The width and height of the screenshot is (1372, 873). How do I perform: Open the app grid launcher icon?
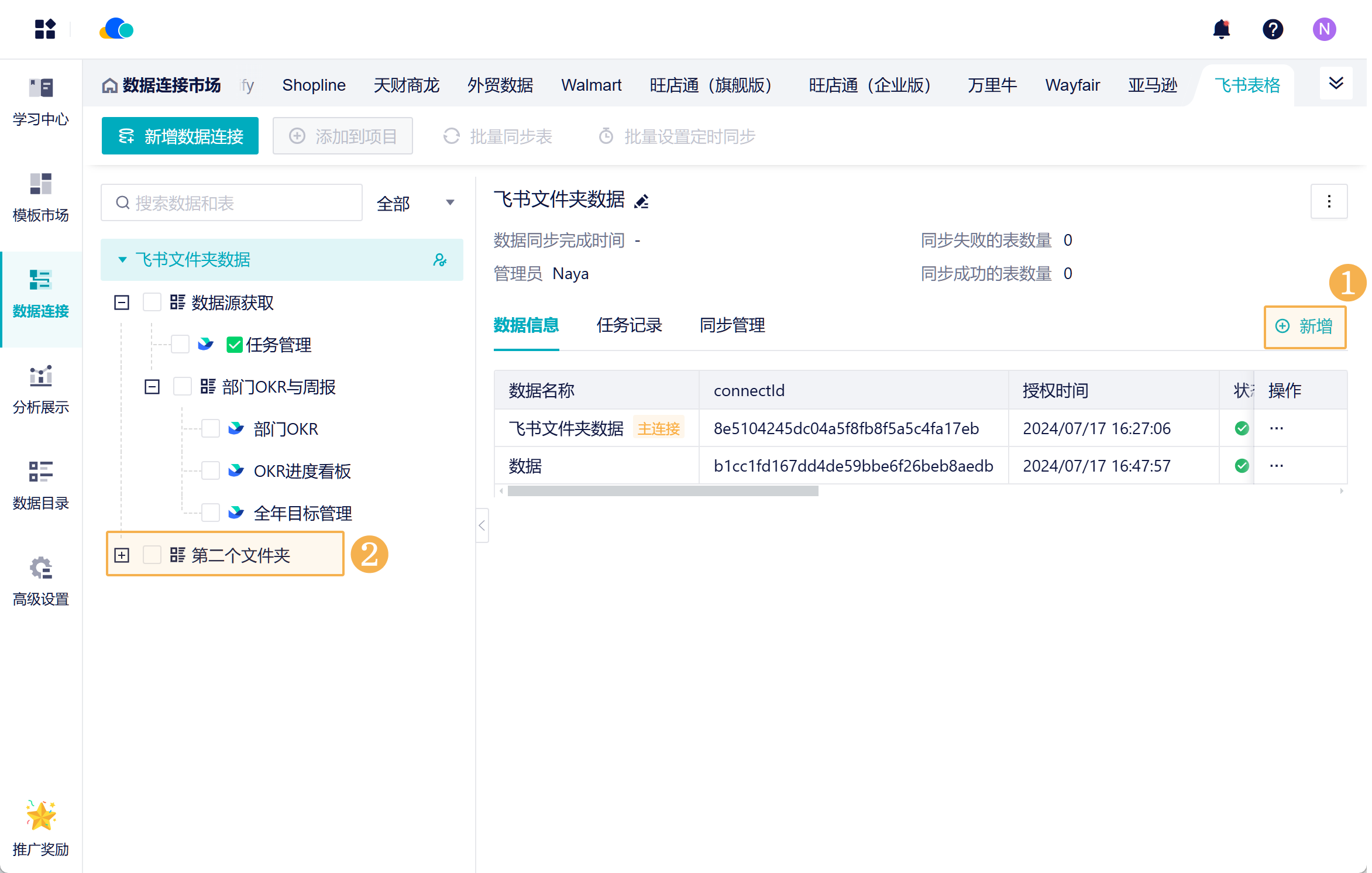pyautogui.click(x=45, y=29)
